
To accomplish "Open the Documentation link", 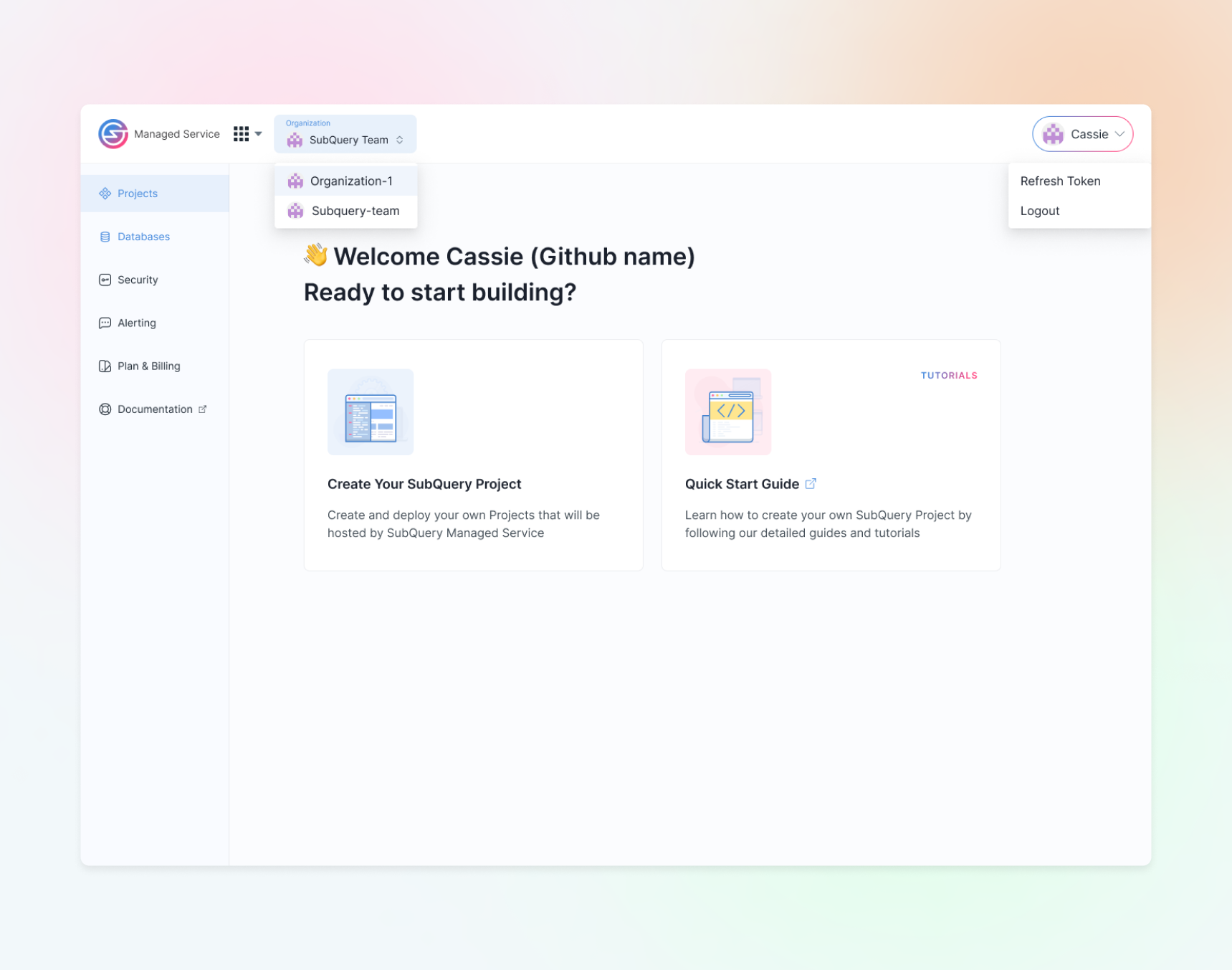I will click(x=155, y=409).
